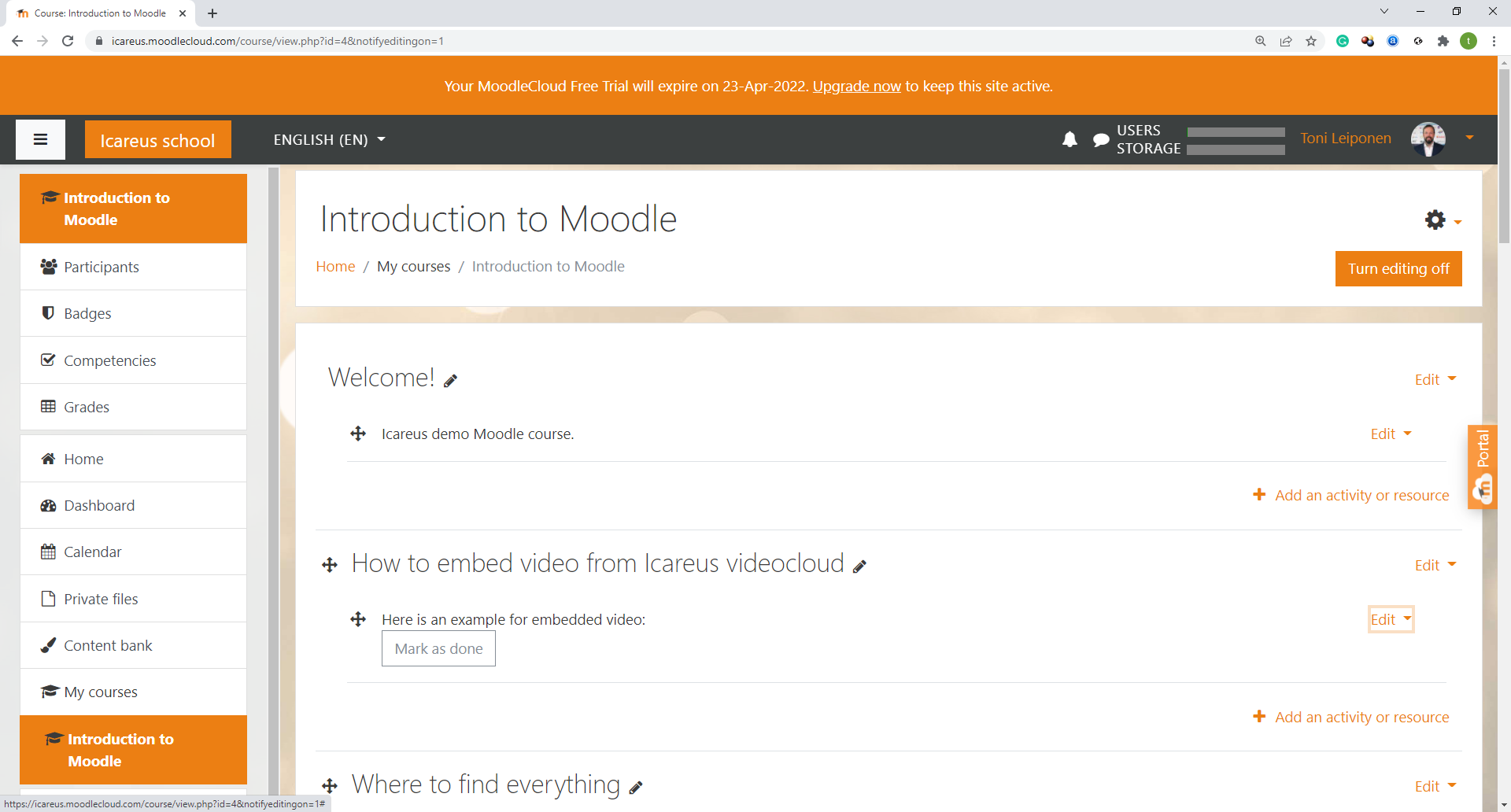This screenshot has height=812, width=1511.
Task: Open course settings gear menu
Action: (x=1436, y=220)
